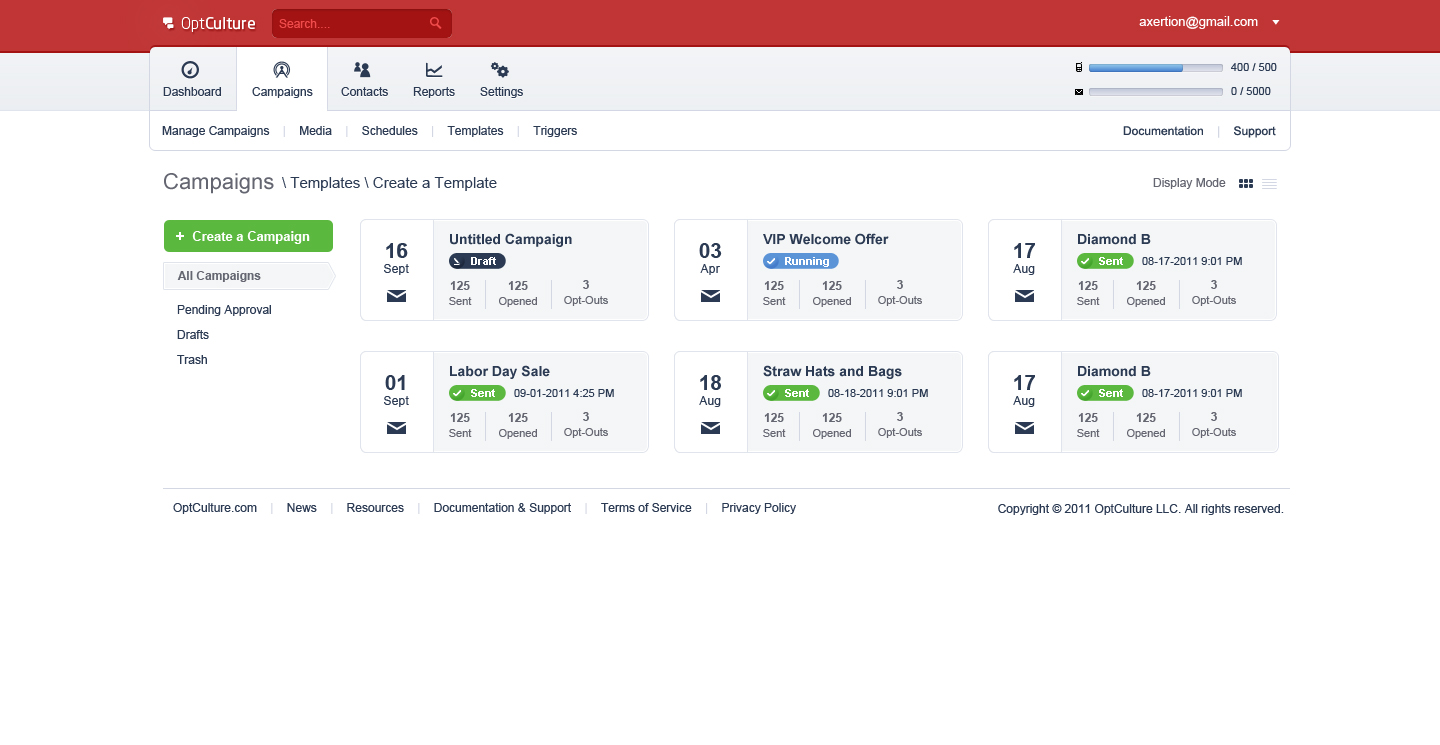Open the Support link in subnav
Image resolution: width=1440 pixels, height=745 pixels.
pos(1254,131)
